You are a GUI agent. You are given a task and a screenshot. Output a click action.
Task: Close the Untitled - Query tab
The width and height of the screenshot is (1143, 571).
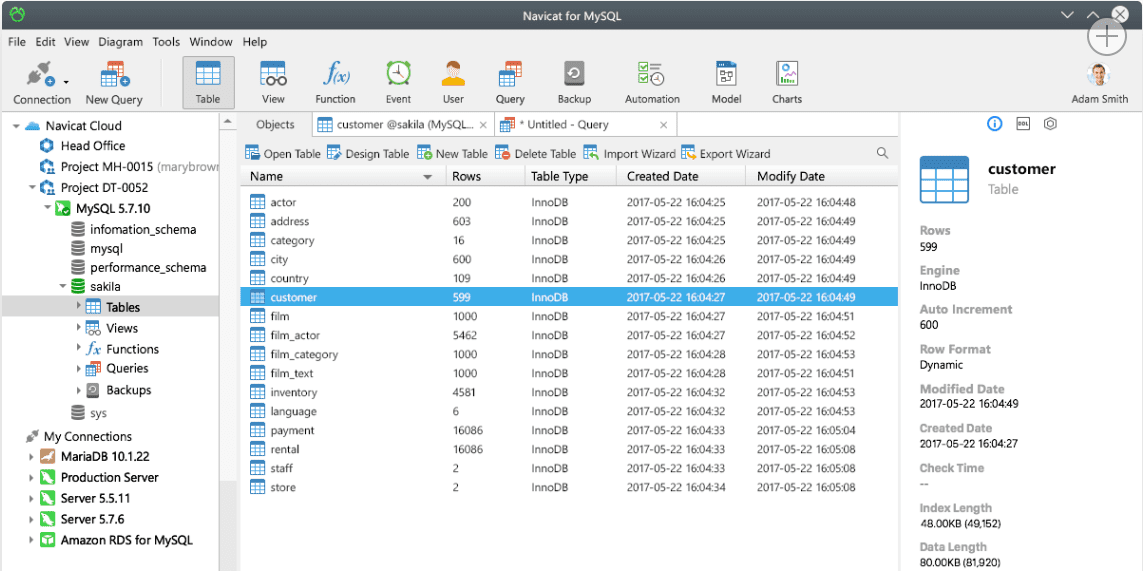(663, 125)
